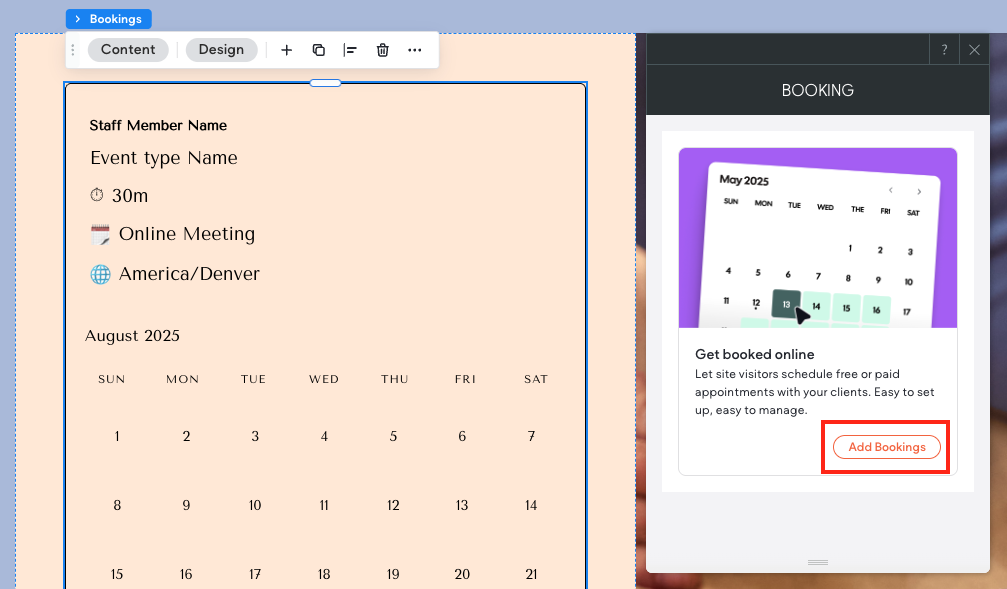
Task: Close the Booking panel with the X
Action: pyautogui.click(x=975, y=49)
